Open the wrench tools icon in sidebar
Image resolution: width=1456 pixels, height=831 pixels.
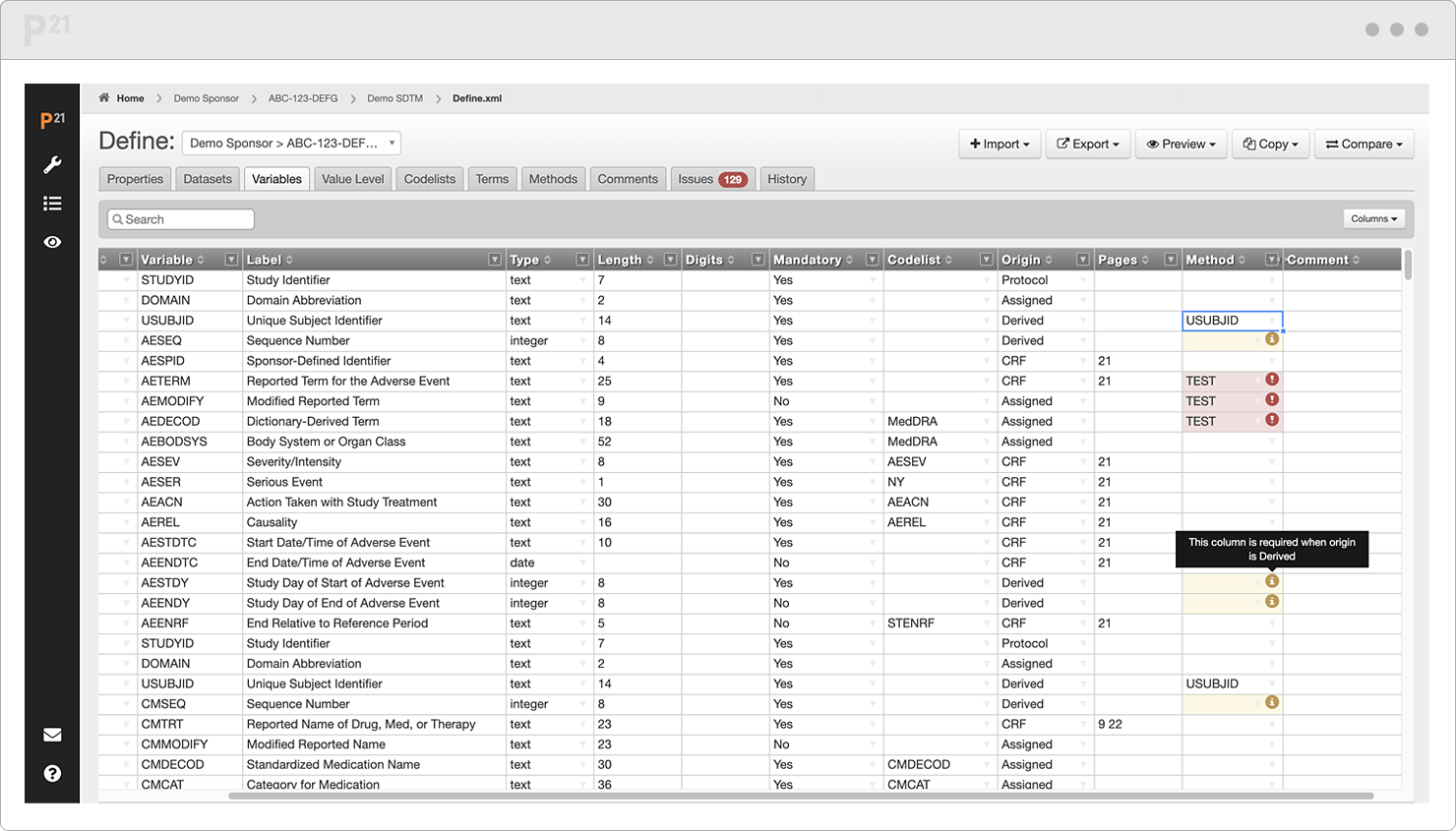point(52,164)
